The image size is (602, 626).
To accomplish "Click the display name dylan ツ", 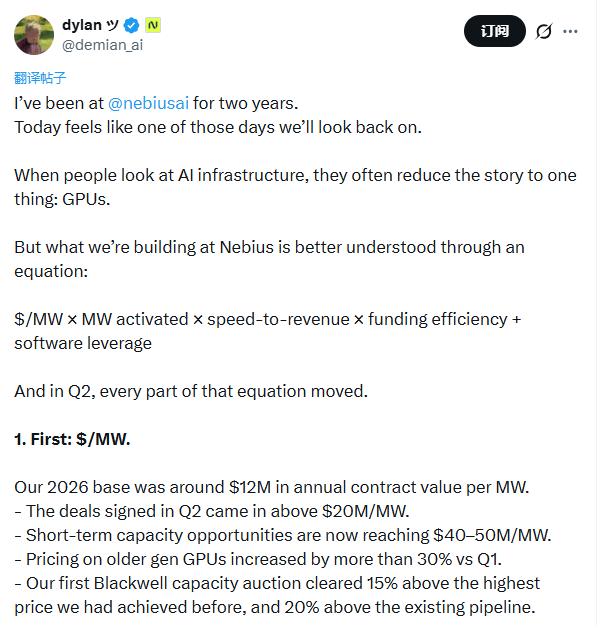I will 91,25.
